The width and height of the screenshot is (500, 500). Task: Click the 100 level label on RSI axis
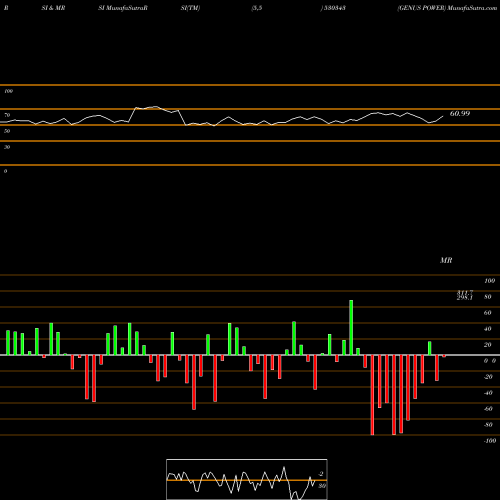pos(9,91)
